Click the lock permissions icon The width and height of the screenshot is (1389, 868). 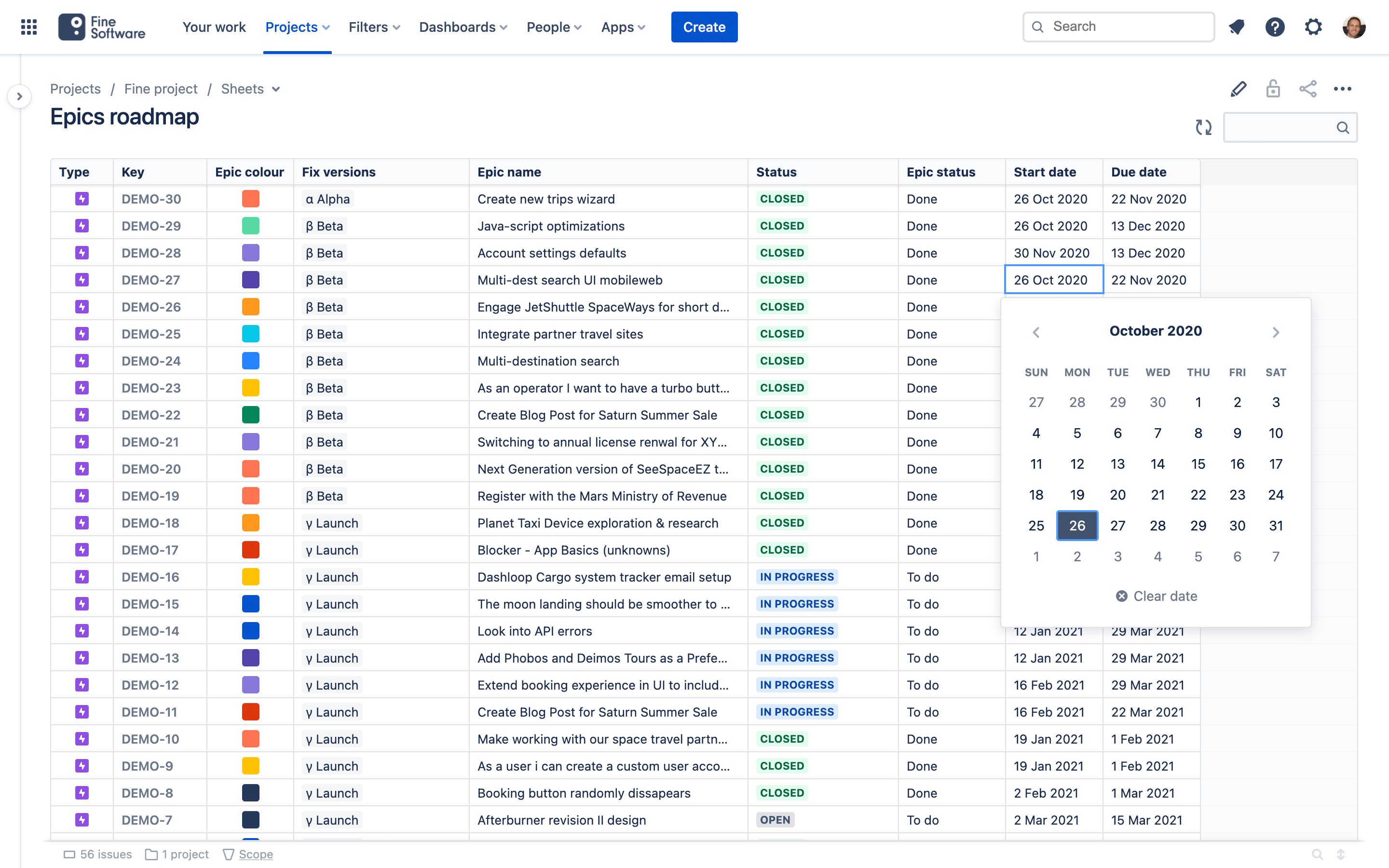pyautogui.click(x=1273, y=89)
